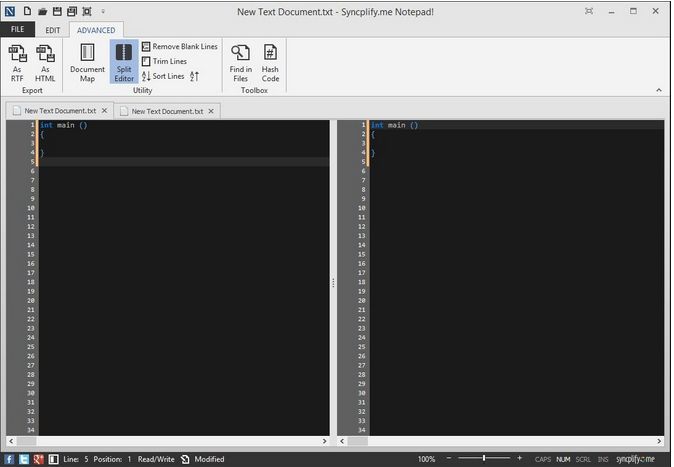Export the document As RTF
Viewport: 674px width, 467px height.
click(17, 64)
